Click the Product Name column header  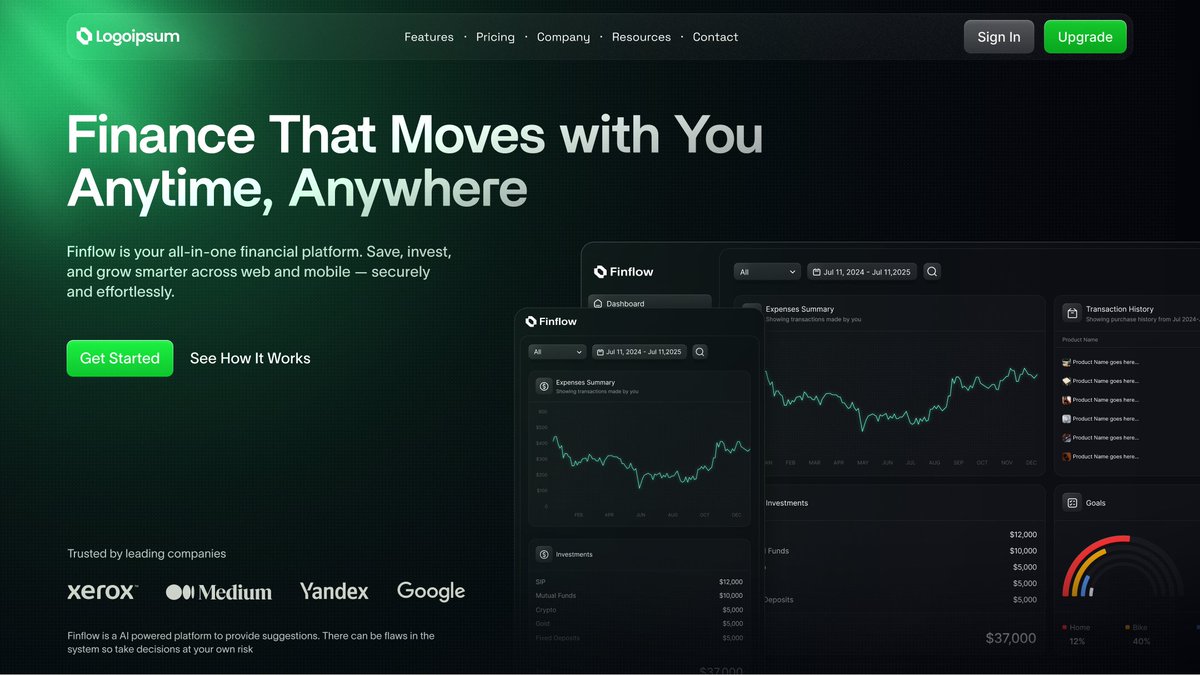[1080, 340]
